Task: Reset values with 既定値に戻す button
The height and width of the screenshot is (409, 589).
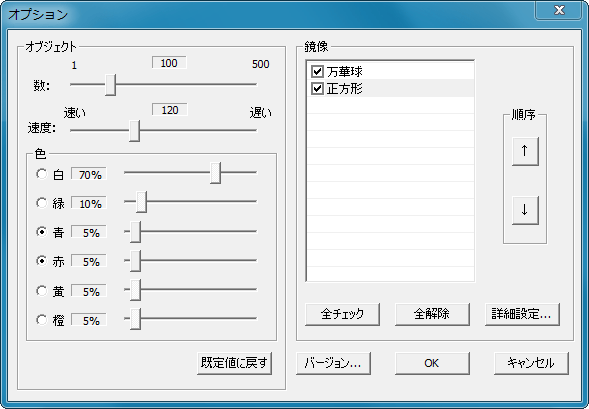Action: pos(234,363)
